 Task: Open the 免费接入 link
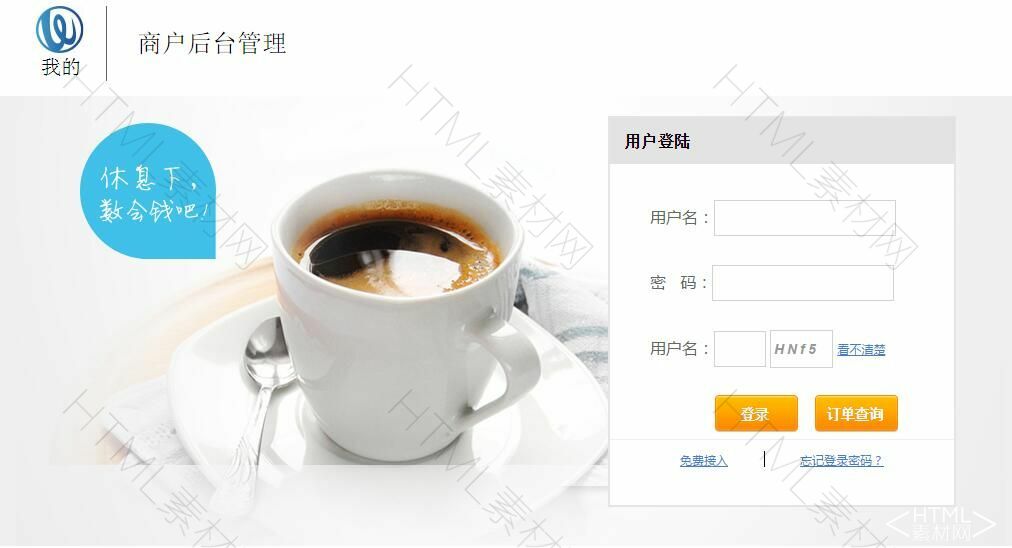703,461
